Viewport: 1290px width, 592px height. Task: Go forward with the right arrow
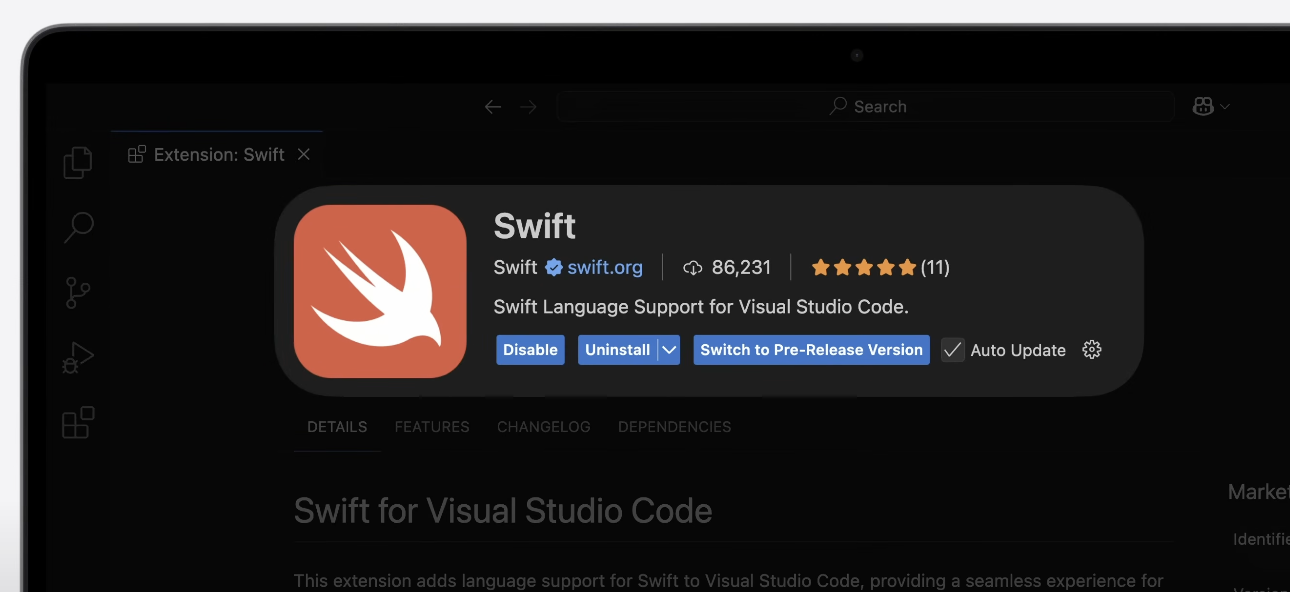click(528, 107)
